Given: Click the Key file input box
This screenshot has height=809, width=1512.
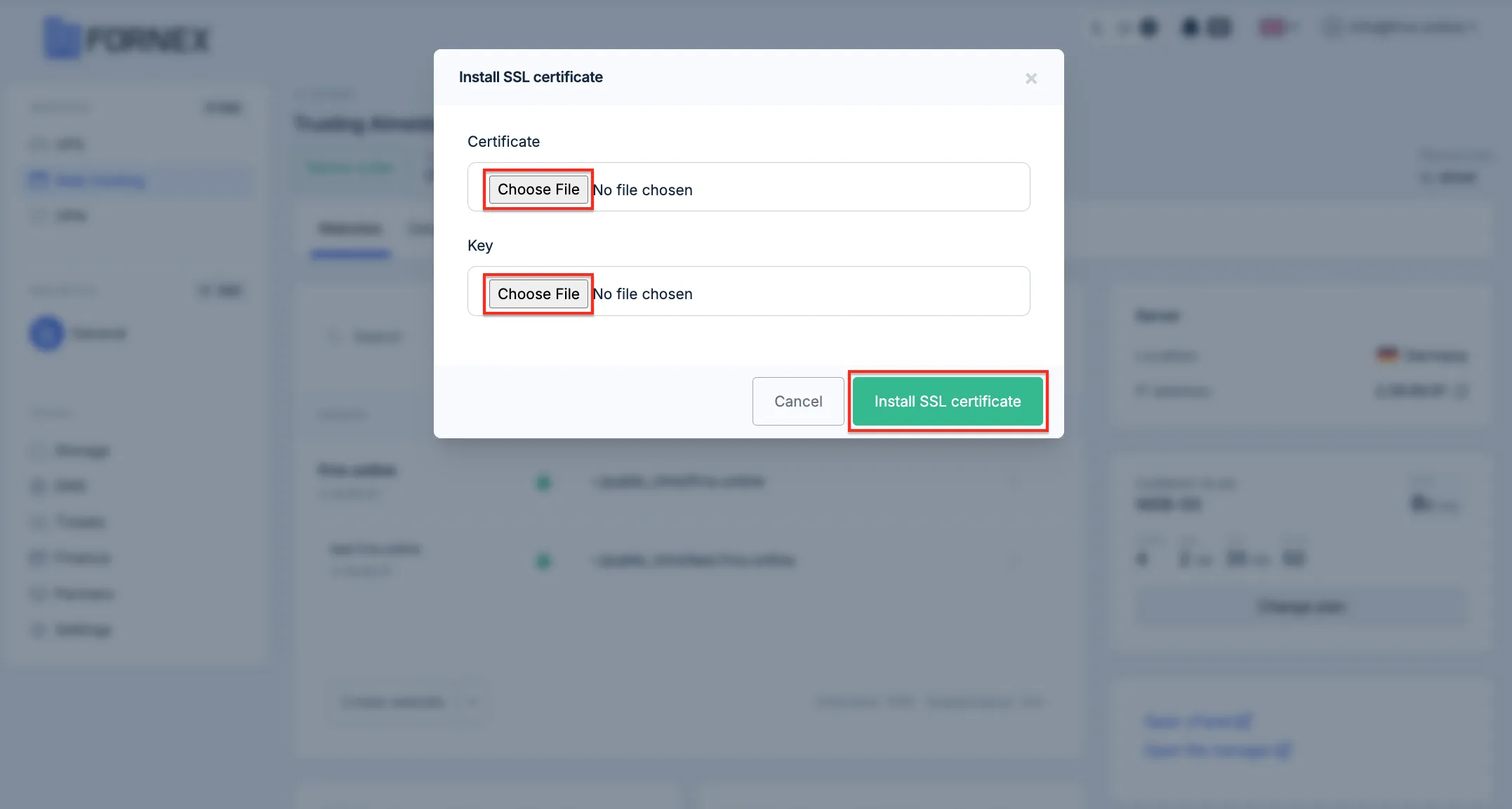Looking at the screenshot, I should (x=748, y=291).
